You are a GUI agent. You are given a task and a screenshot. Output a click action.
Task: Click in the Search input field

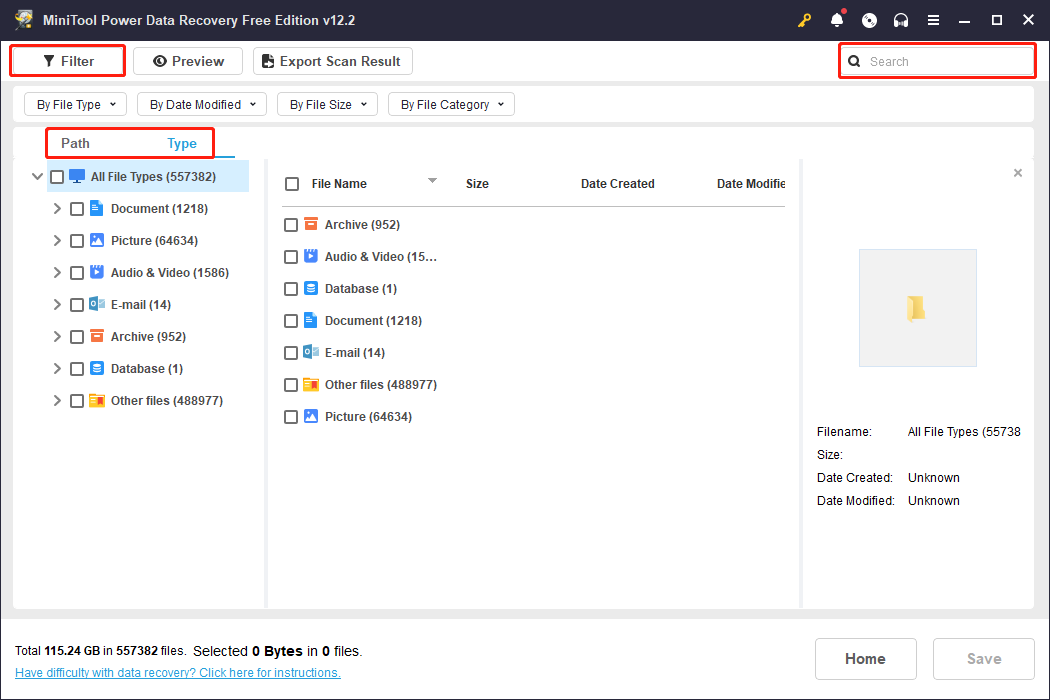click(938, 62)
